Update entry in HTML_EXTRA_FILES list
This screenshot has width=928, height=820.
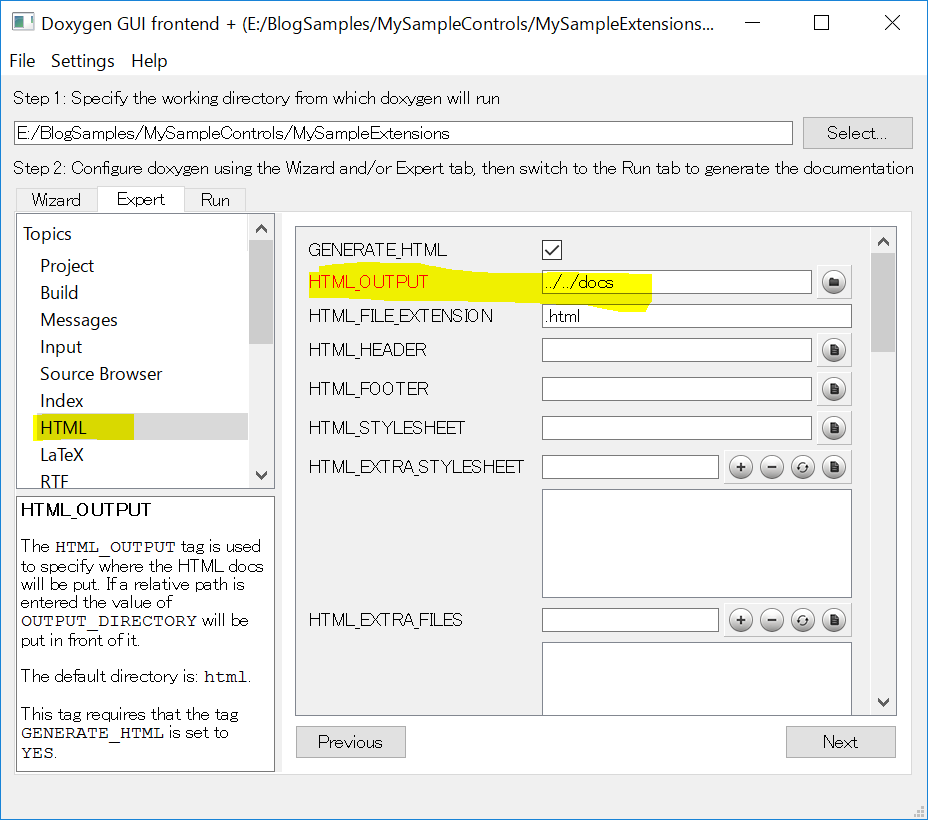point(803,620)
